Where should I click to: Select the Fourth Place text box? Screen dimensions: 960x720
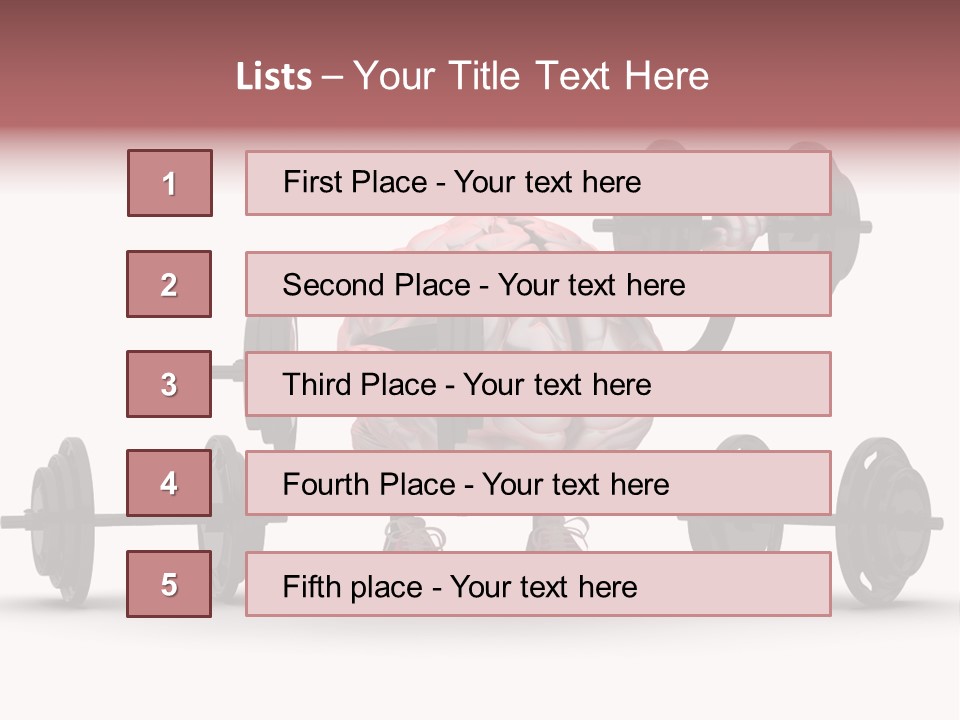538,483
